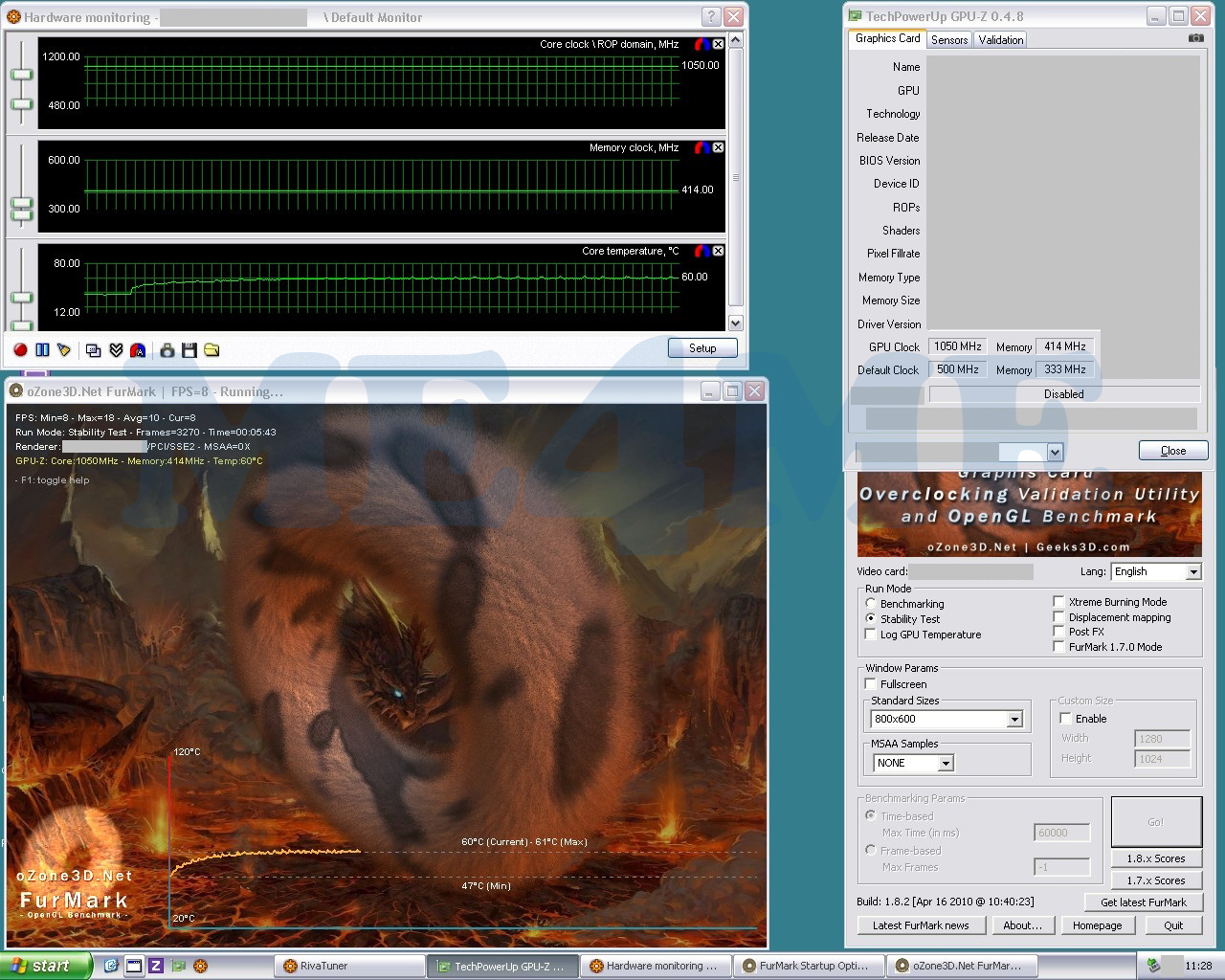Toggle the Fullscreen checkbox

(x=870, y=684)
